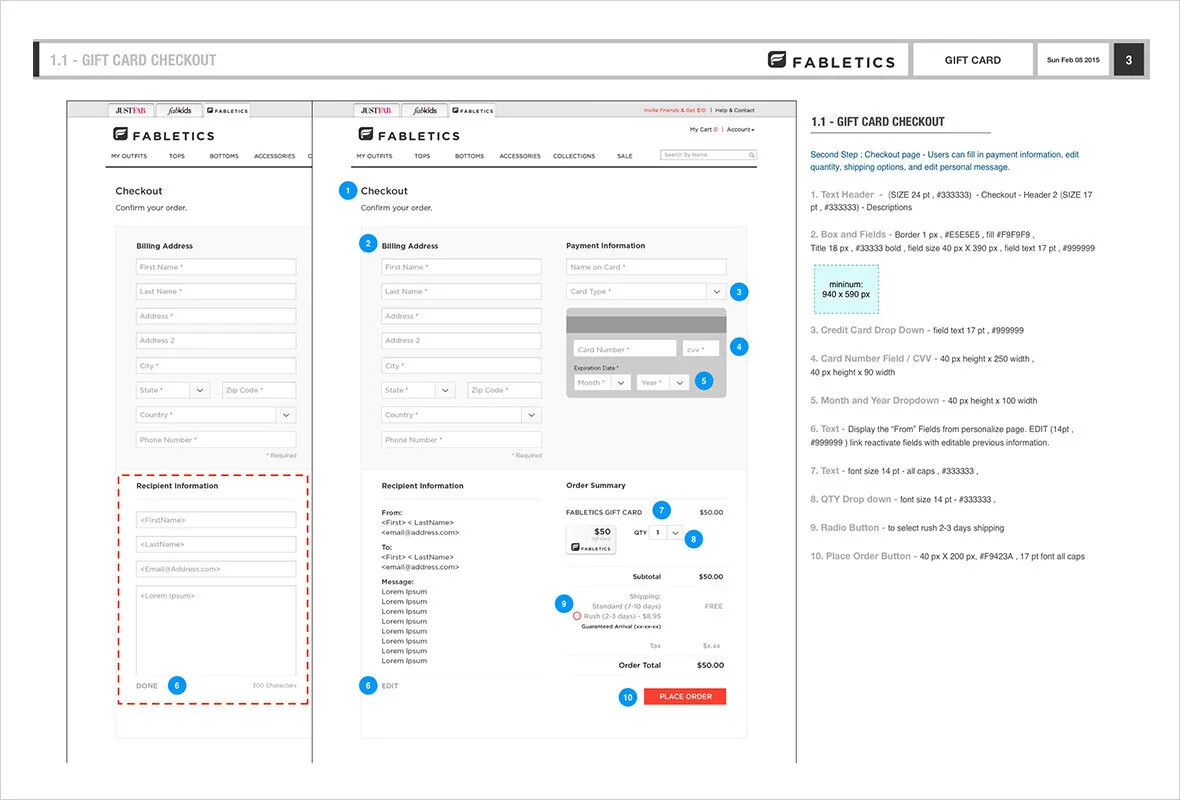Click the Fabletics logo in the right wireframe
The image size is (1180, 800).
409,135
